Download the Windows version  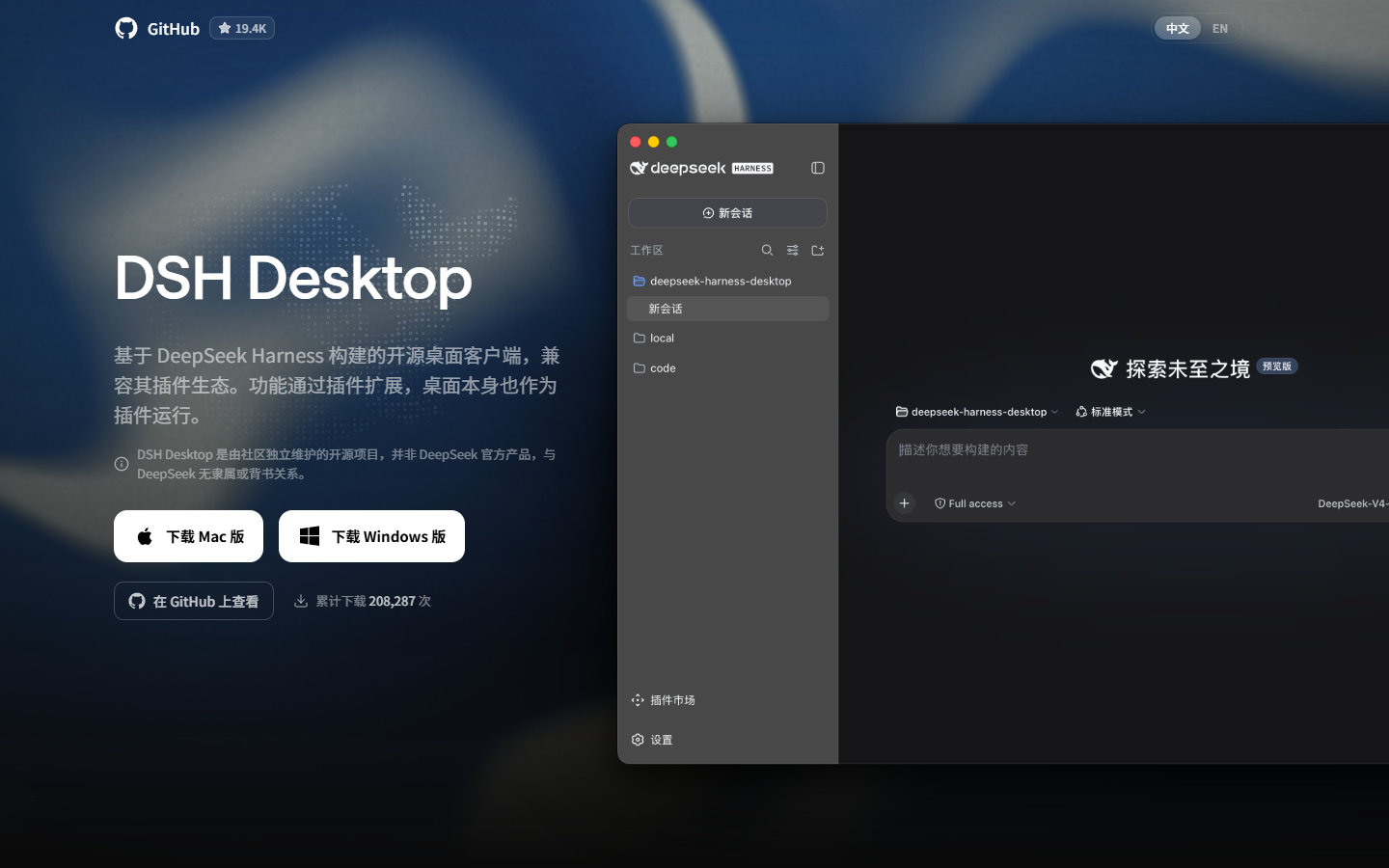pos(371,536)
